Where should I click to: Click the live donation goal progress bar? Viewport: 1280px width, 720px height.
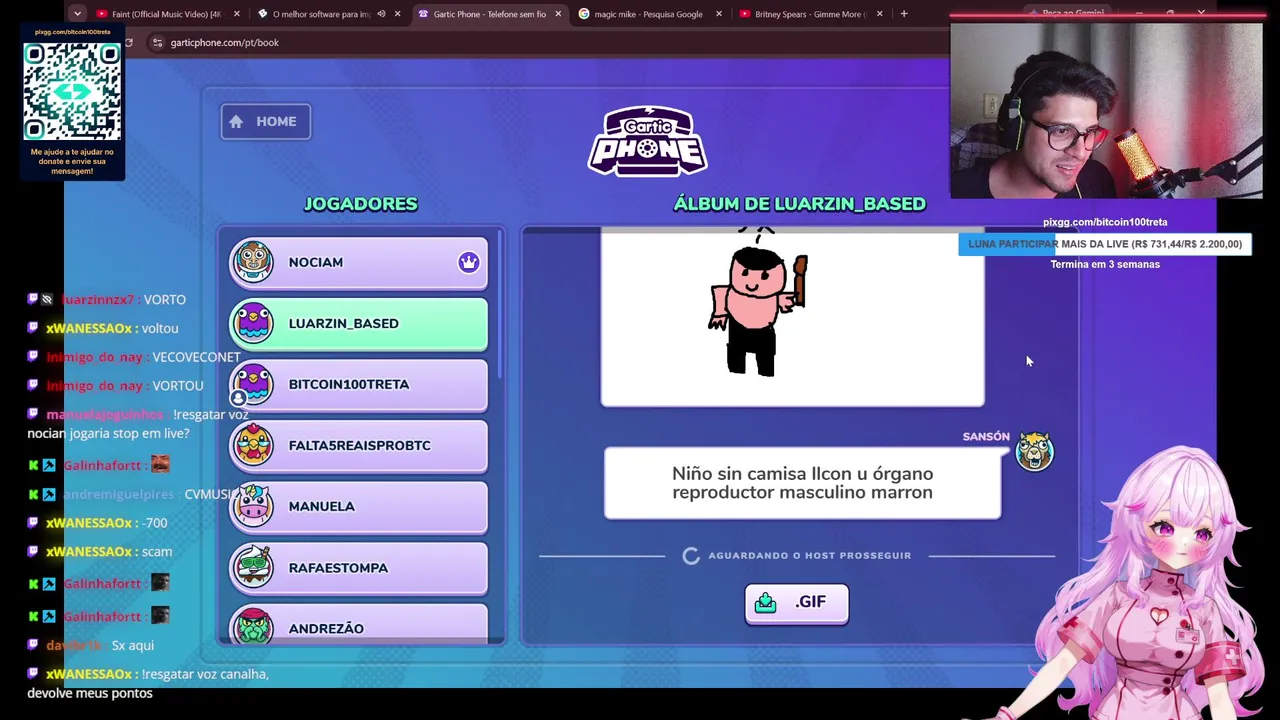(x=1105, y=244)
